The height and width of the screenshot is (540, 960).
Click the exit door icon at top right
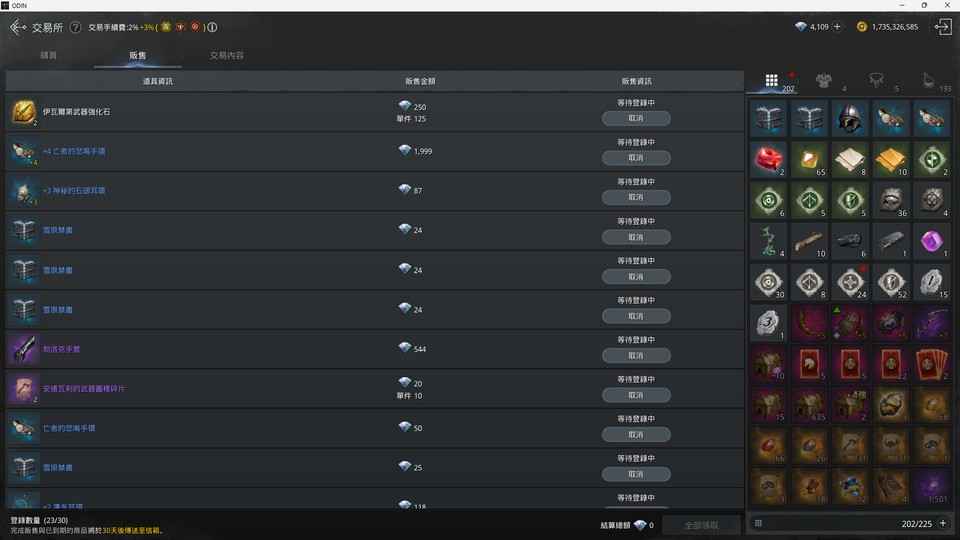(x=942, y=27)
